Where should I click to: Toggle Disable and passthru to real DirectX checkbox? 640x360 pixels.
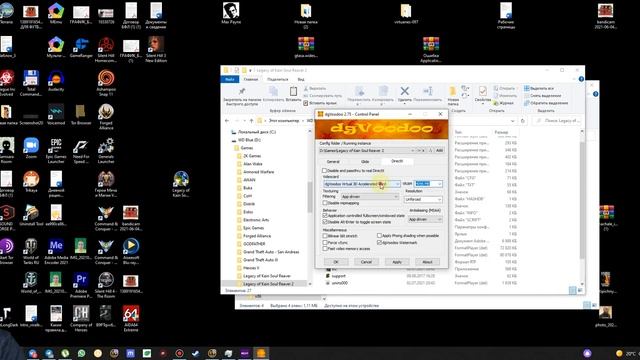[325, 171]
